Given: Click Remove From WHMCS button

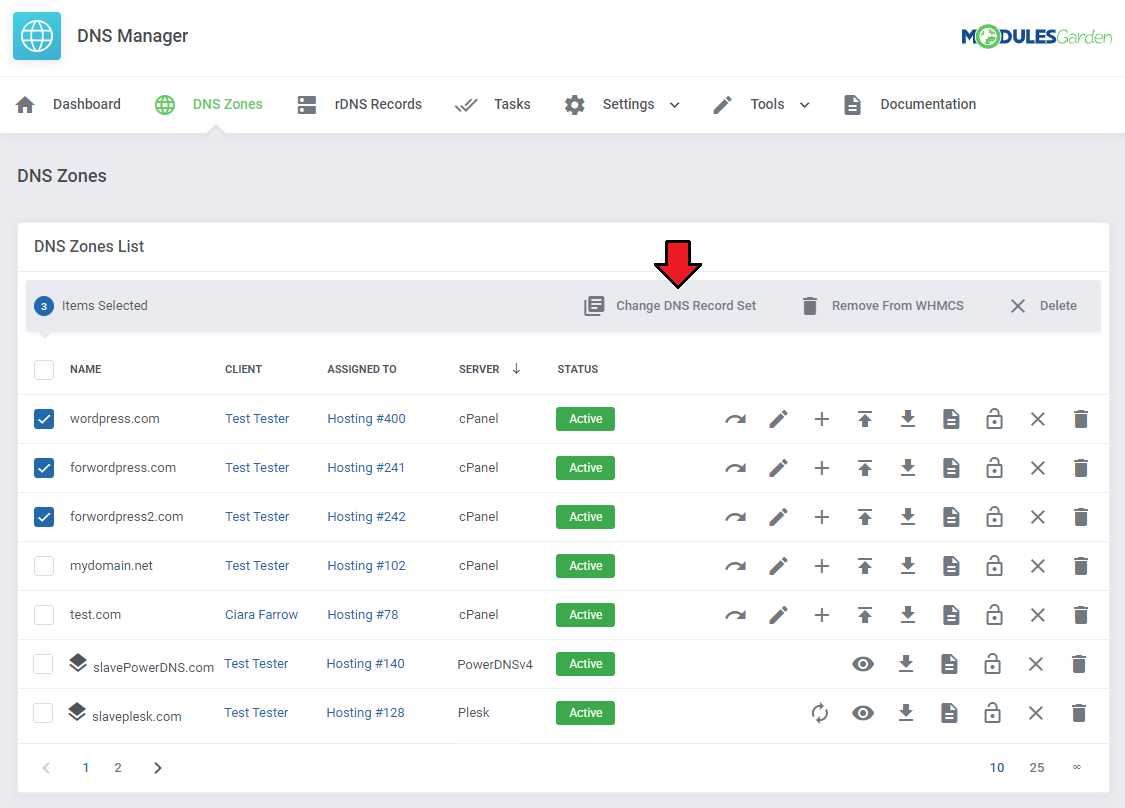Looking at the screenshot, I should (x=882, y=306).
